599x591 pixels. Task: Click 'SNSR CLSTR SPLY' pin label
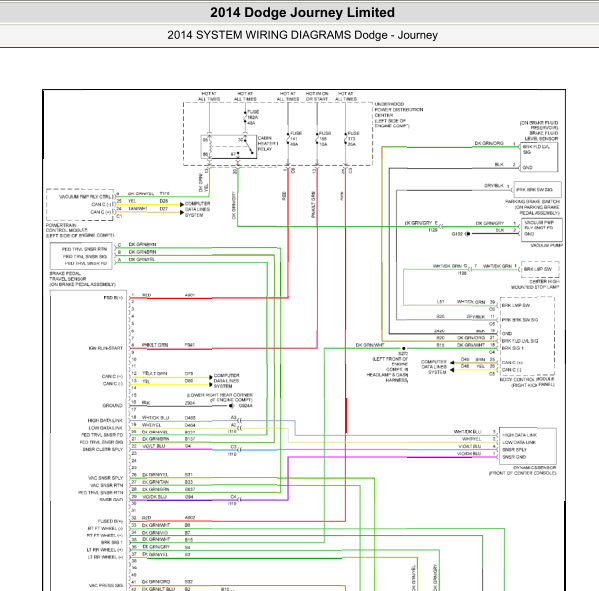point(103,449)
